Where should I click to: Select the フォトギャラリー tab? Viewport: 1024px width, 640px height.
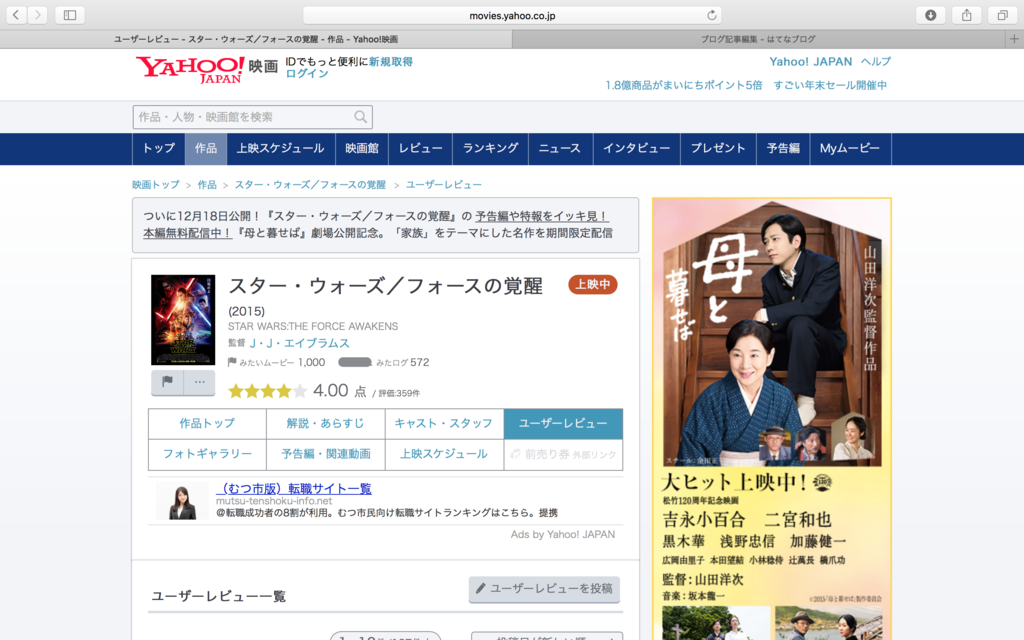point(207,454)
